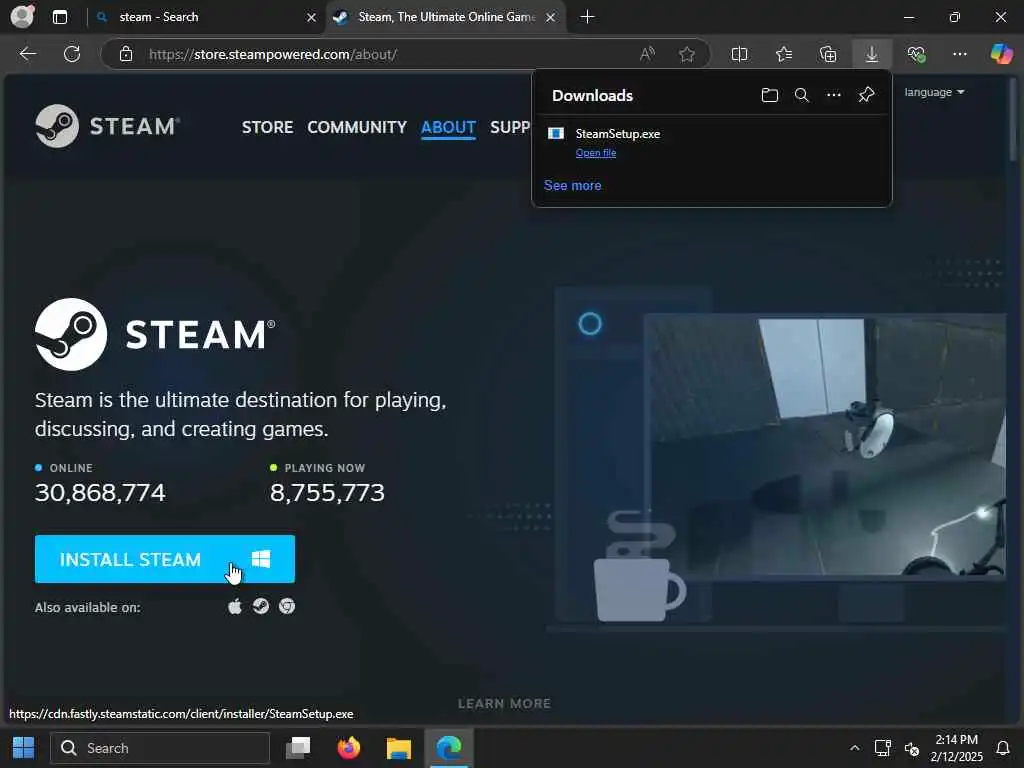The width and height of the screenshot is (1024, 768).
Task: Search downloads using magnifier icon
Action: (802, 95)
